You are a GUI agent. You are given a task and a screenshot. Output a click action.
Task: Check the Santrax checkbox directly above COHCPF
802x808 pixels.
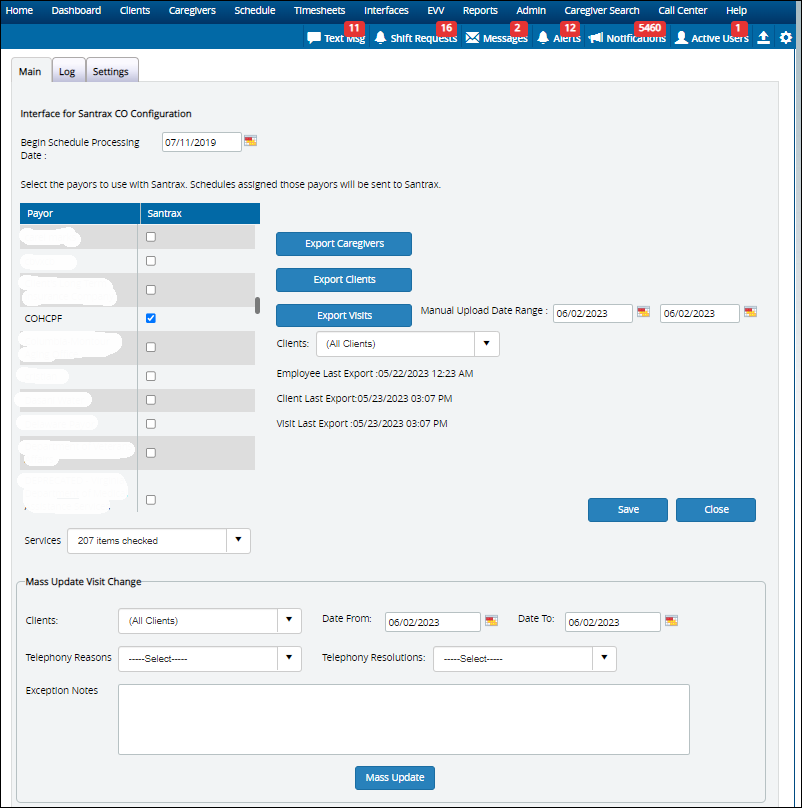point(151,290)
